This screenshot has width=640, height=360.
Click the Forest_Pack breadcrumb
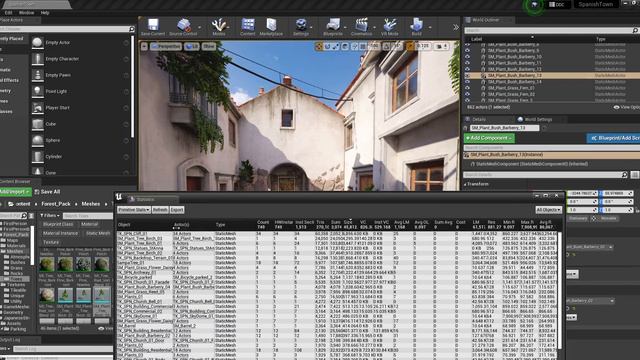pos(56,204)
